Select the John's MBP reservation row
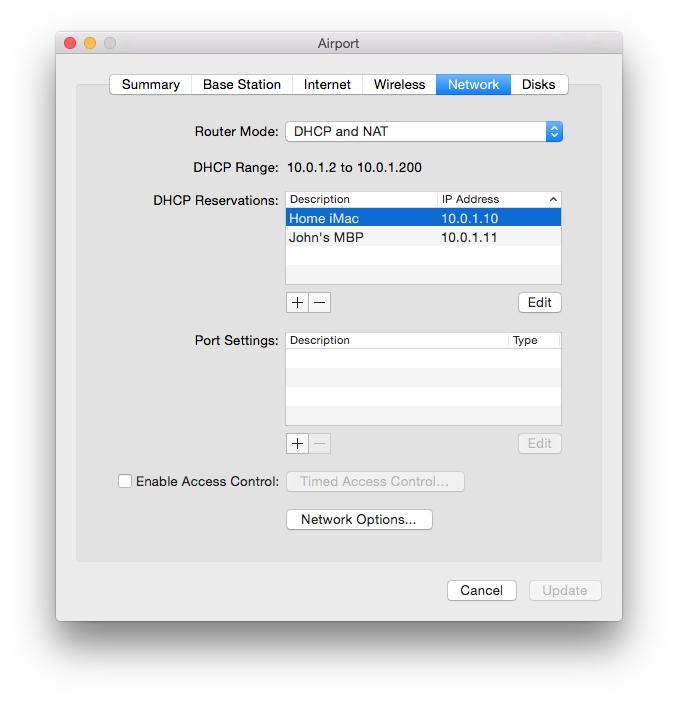678x701 pixels. [x=423, y=237]
